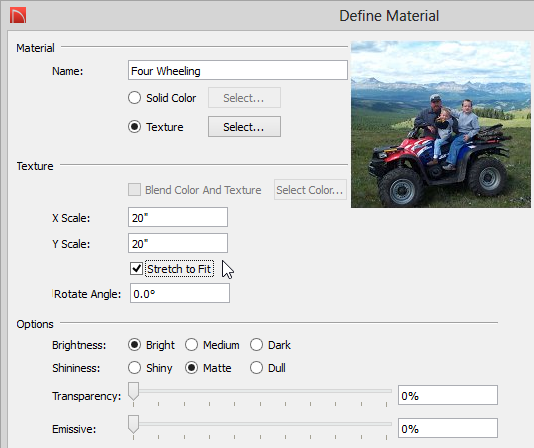Viewport: 534px width, 448px height.
Task: Set shininess to Shiny
Action: click(x=135, y=368)
